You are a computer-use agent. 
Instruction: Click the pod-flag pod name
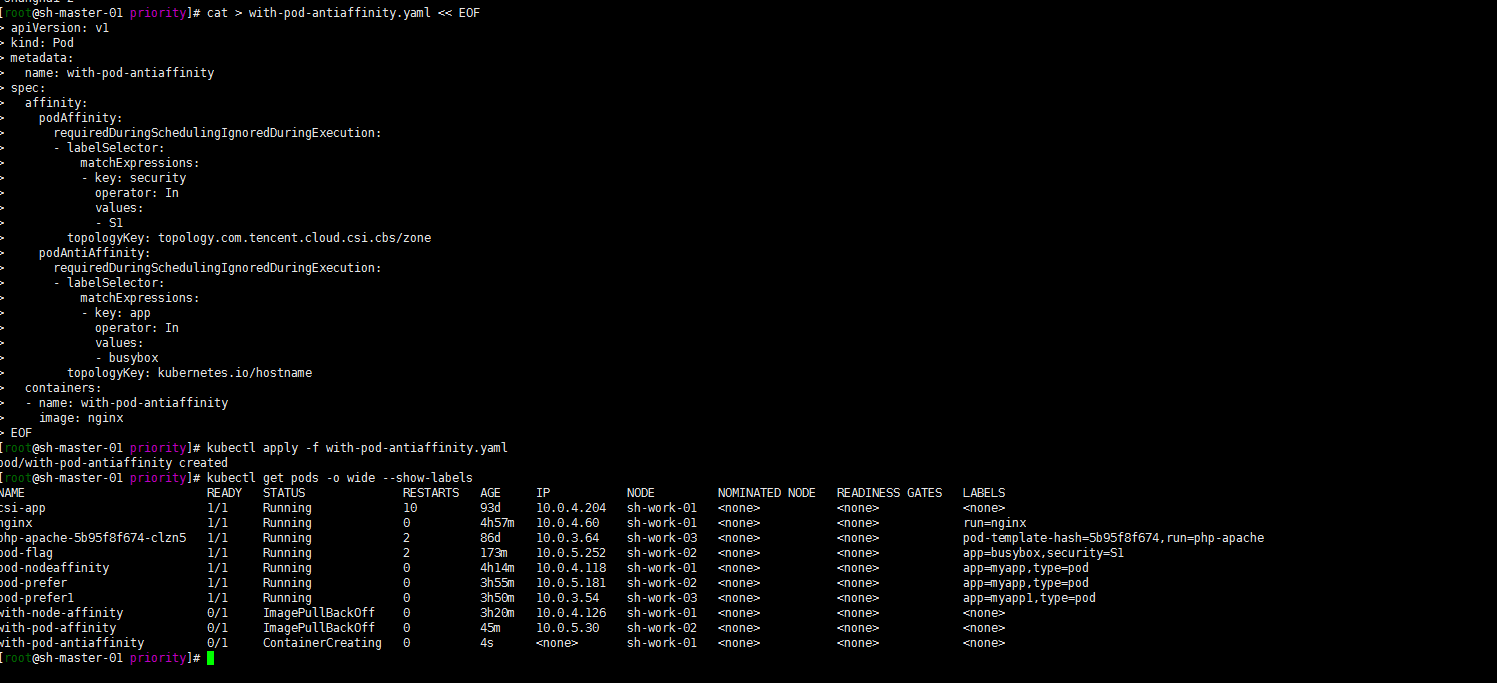[x=27, y=553]
